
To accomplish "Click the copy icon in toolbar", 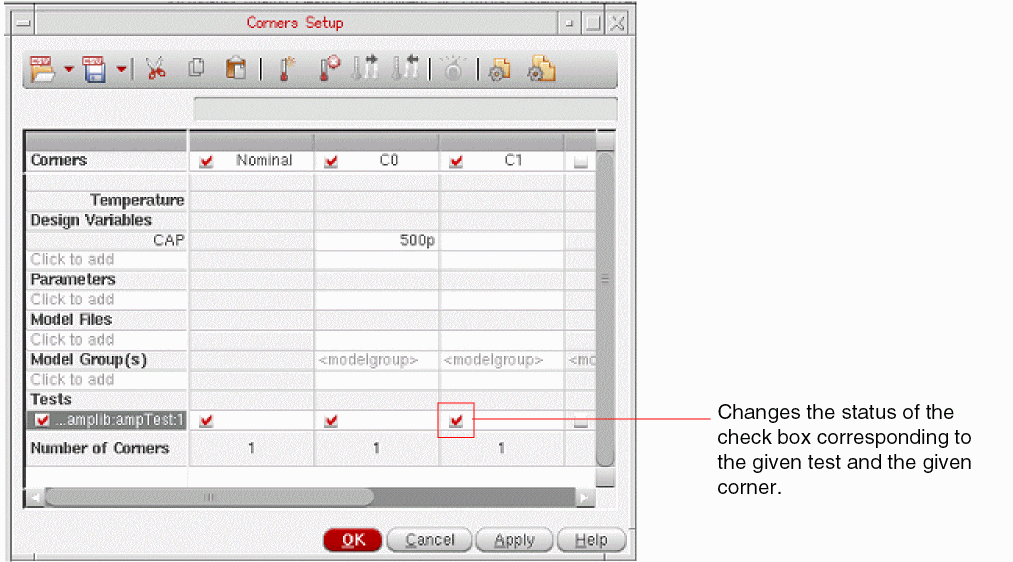I will 196,67.
